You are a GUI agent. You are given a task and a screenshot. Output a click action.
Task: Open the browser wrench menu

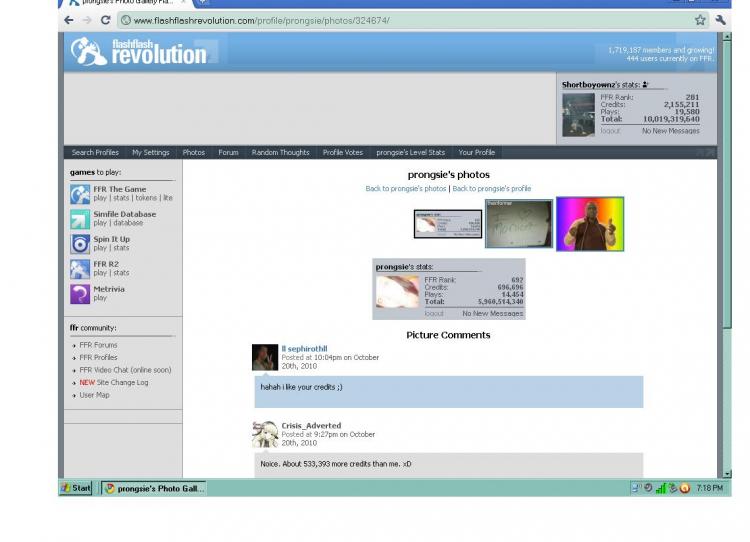point(720,20)
